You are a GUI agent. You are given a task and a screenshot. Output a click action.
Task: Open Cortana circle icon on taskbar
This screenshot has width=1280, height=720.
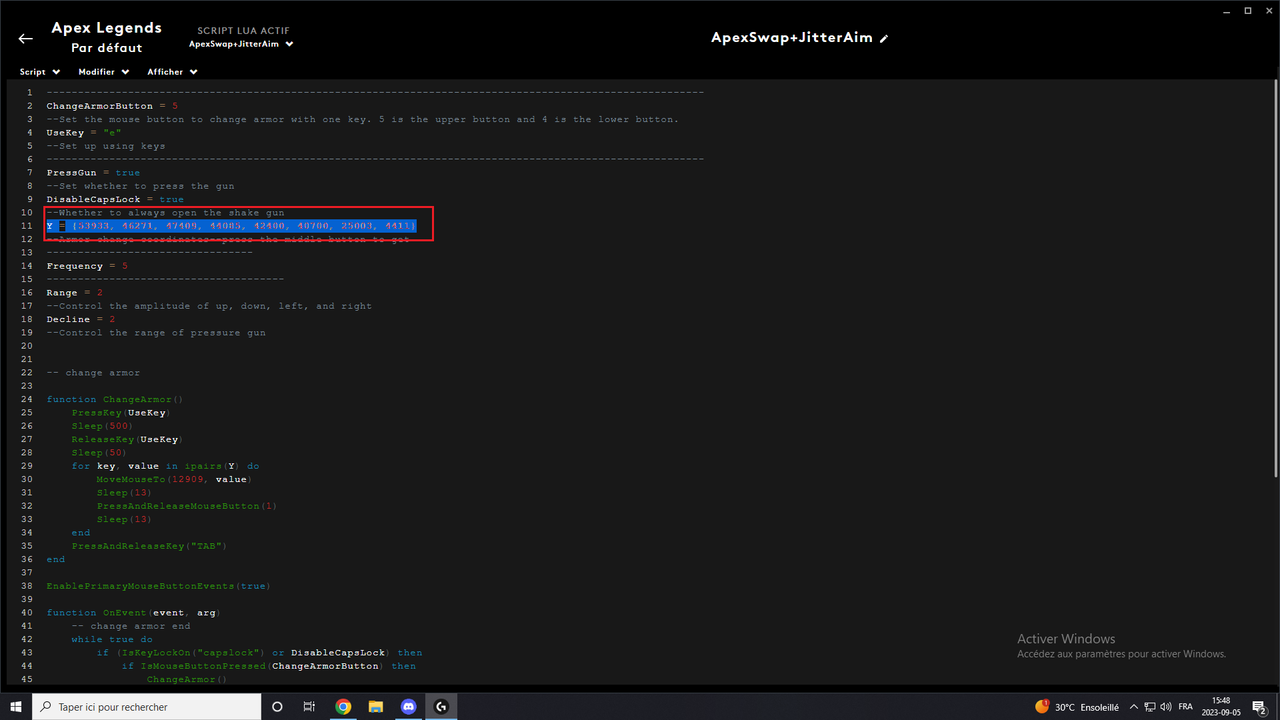point(277,706)
